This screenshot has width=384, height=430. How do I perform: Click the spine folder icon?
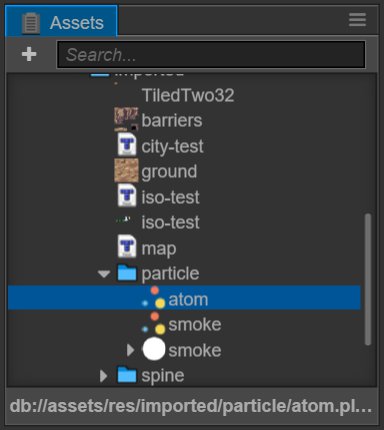pos(127,375)
